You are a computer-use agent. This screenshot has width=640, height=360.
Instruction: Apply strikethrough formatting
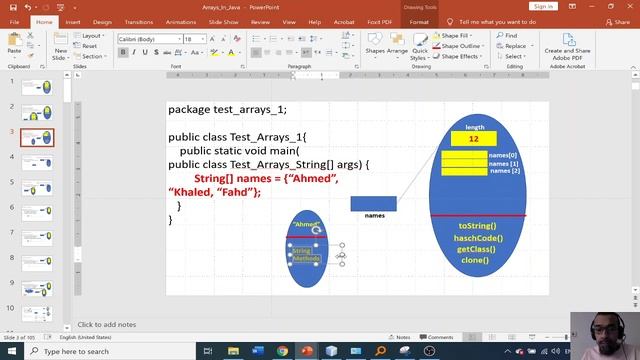tap(167, 52)
